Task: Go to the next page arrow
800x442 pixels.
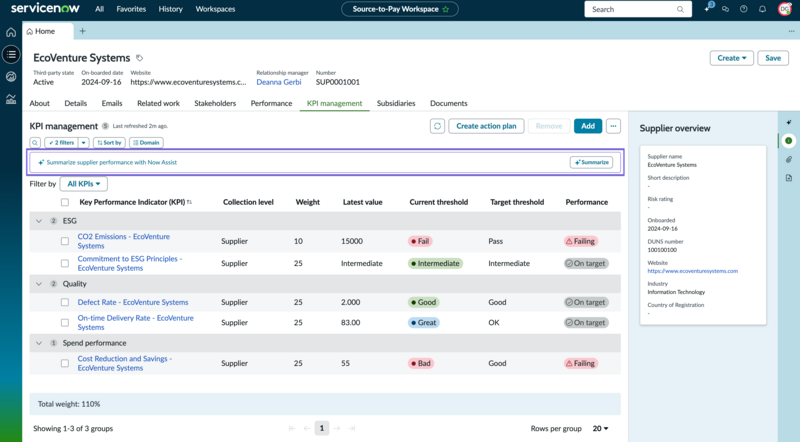Action: coord(337,428)
